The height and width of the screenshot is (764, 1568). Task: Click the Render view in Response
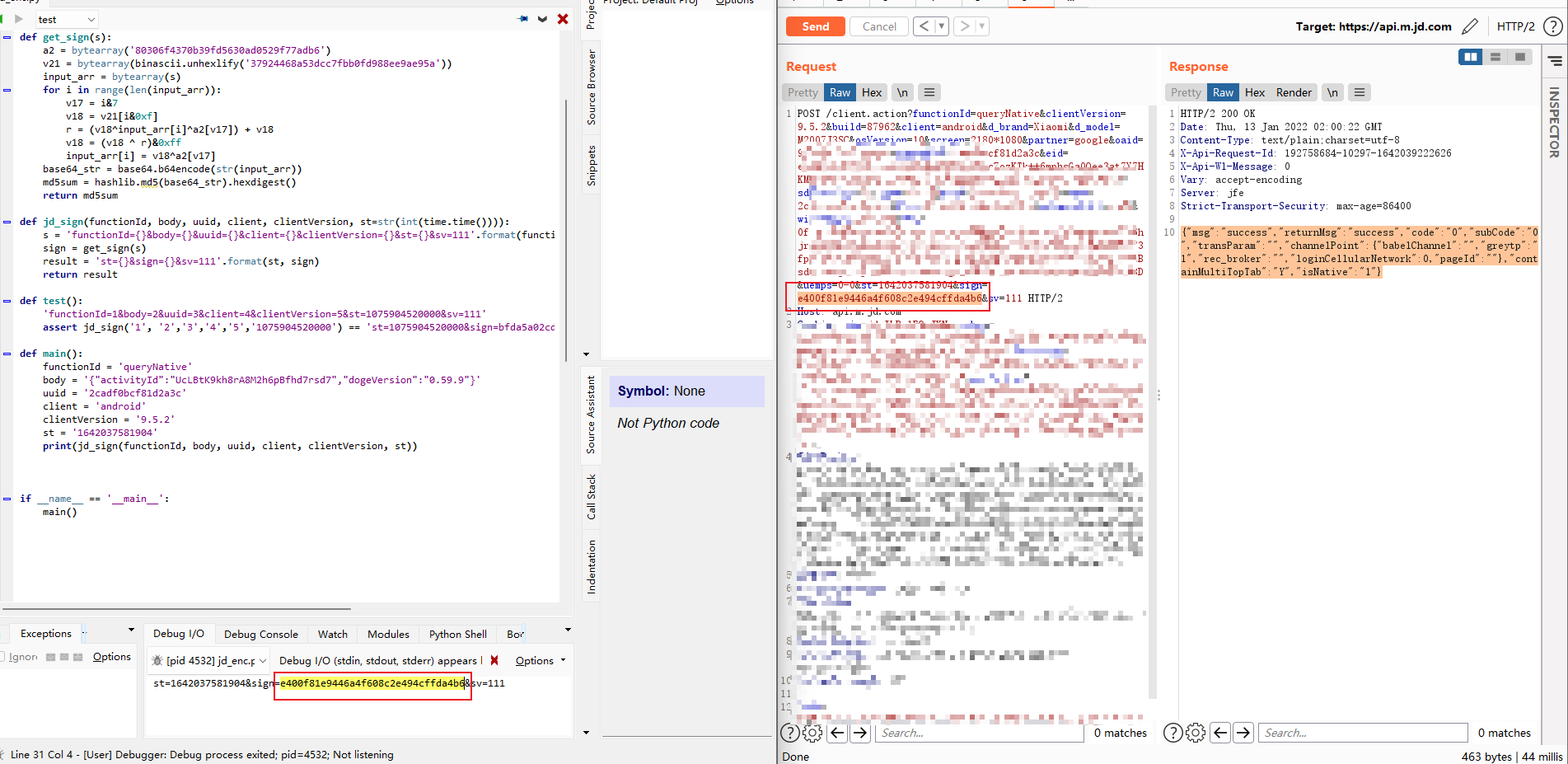click(1293, 92)
